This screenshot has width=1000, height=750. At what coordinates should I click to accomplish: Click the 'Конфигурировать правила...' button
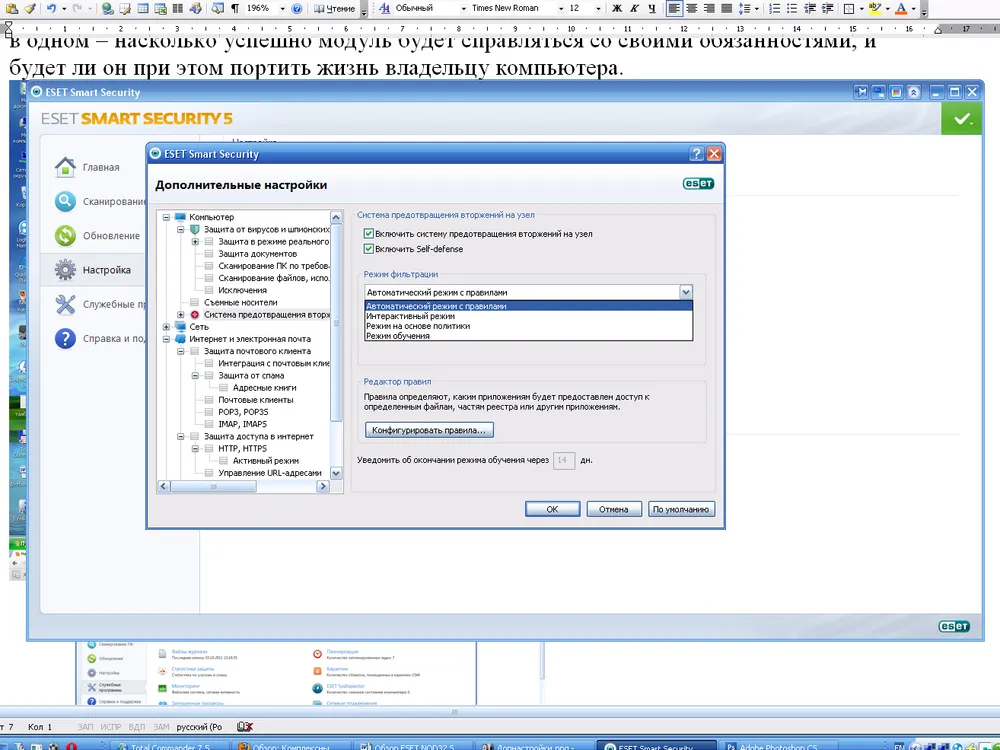(x=429, y=431)
